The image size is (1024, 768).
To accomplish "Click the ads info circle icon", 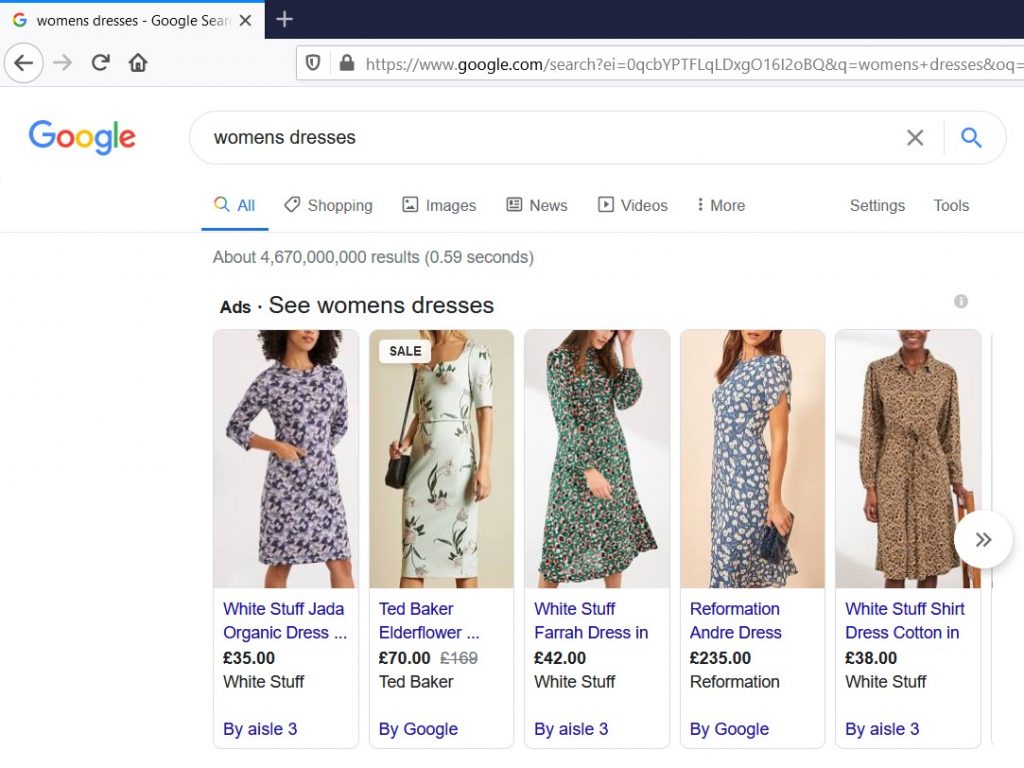I will coord(961,301).
